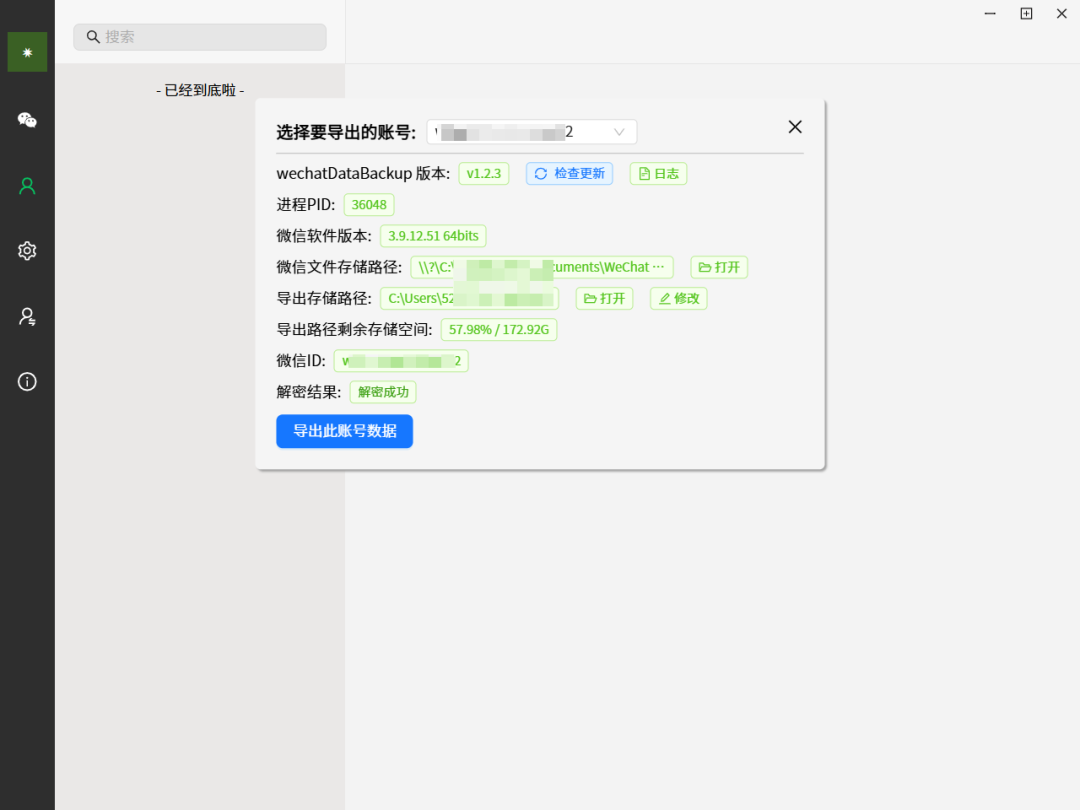
Task: Click the account switch icon in sidebar
Action: point(27,316)
